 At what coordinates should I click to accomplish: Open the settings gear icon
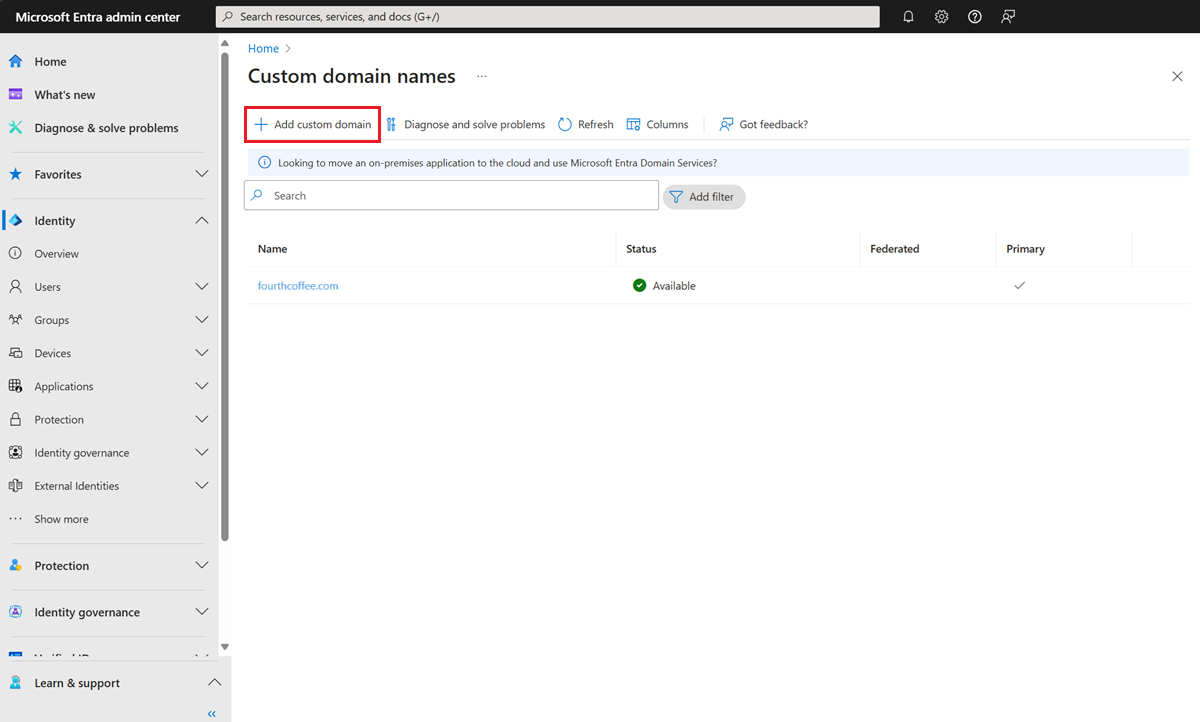(941, 16)
